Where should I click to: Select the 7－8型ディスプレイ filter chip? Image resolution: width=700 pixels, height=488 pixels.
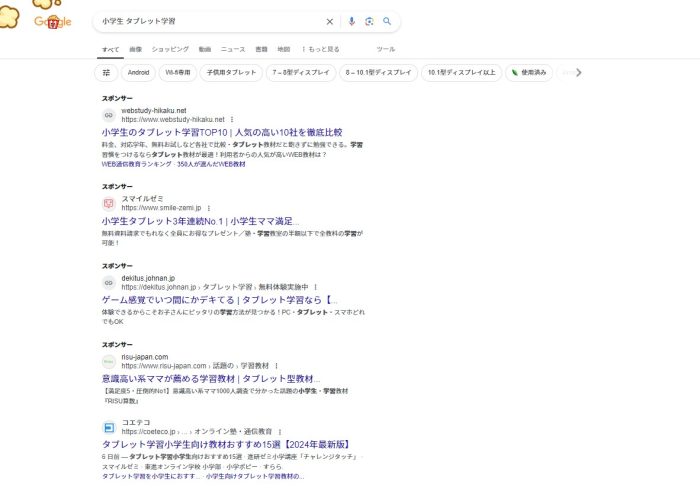tap(301, 72)
